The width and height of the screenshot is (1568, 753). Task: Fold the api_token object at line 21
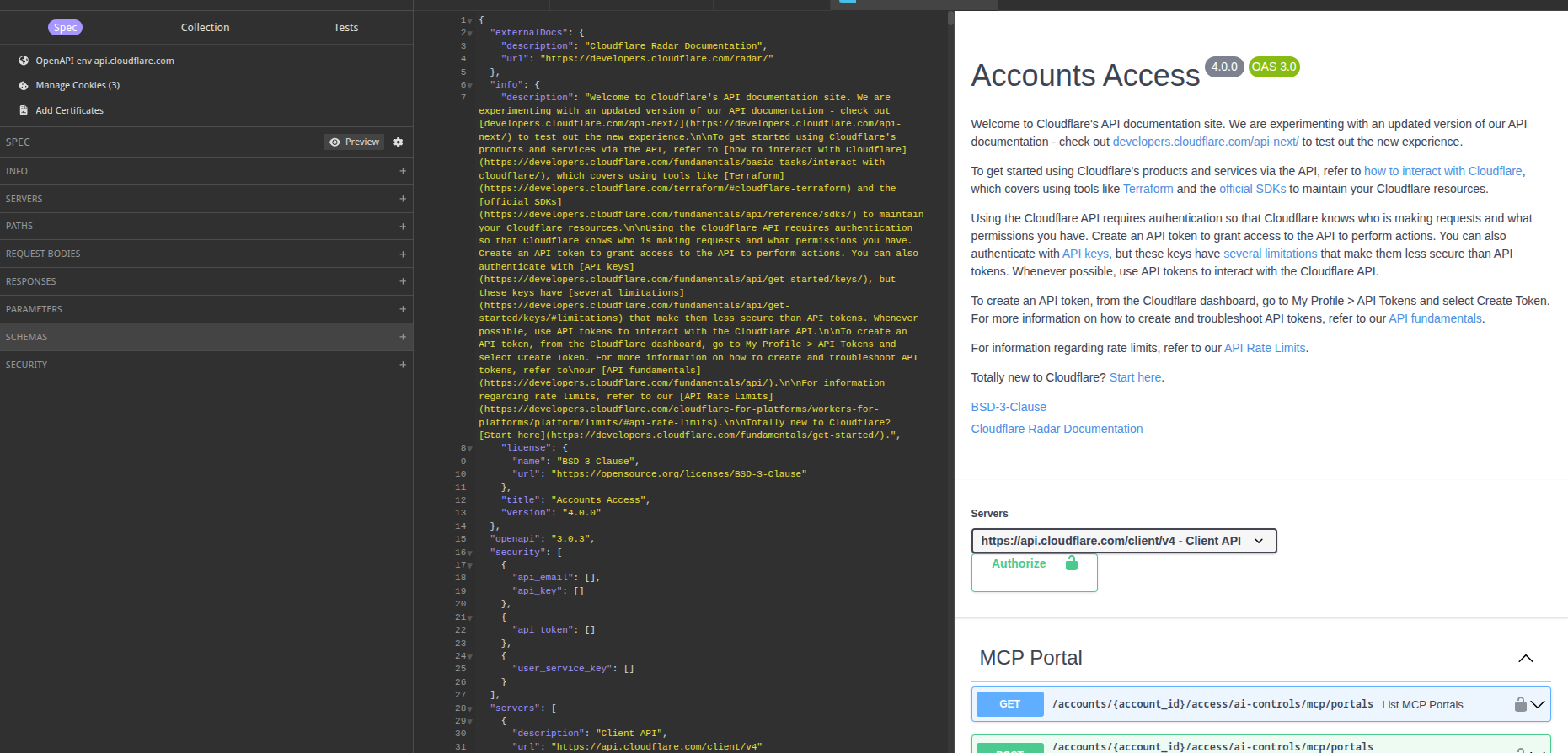[x=470, y=617]
